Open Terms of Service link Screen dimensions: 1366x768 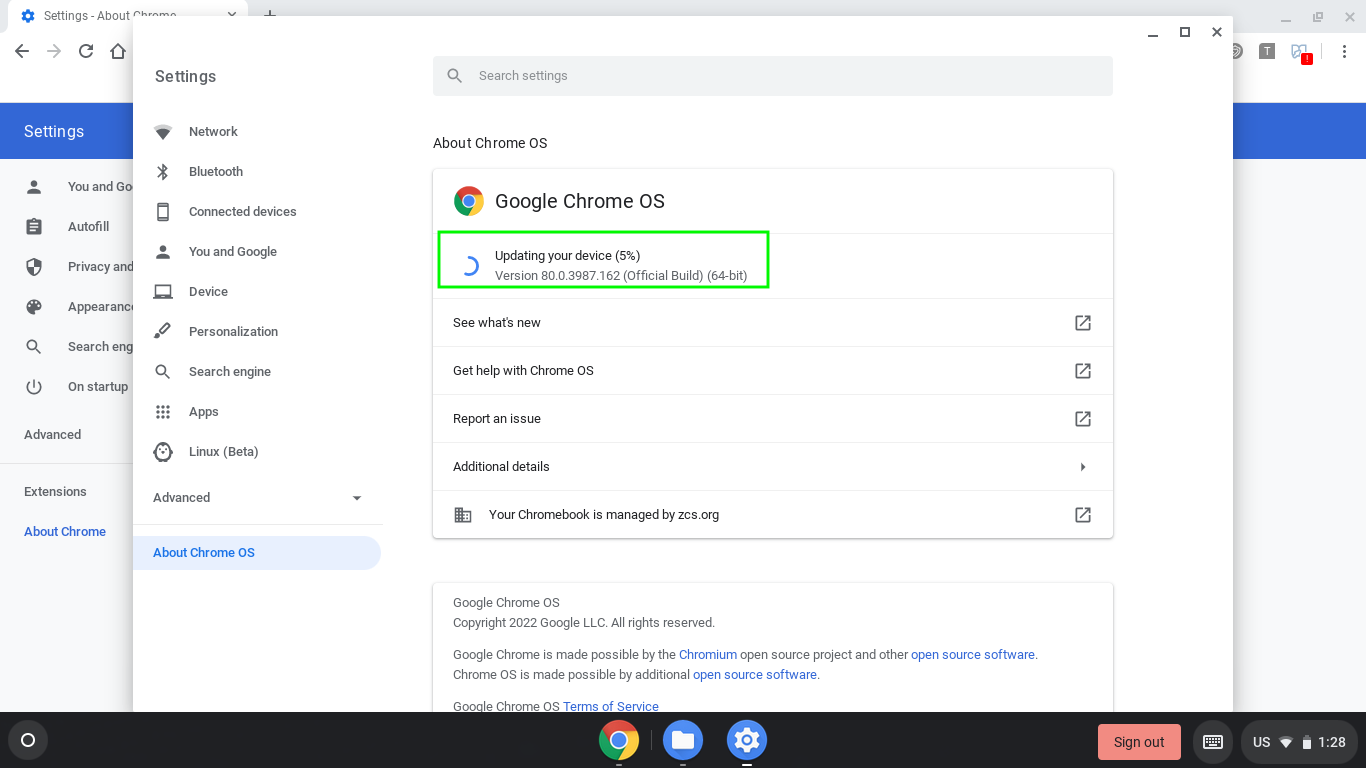coord(611,706)
